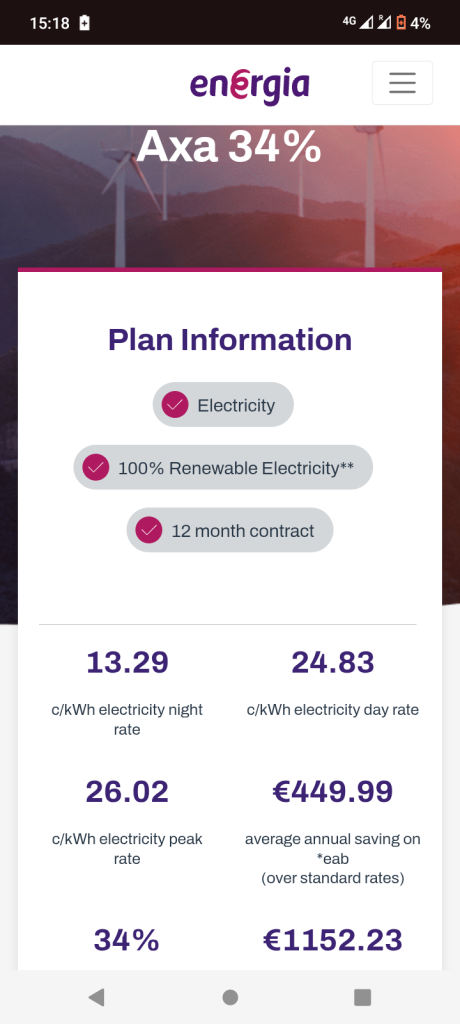Tap the 24.83 day rate value
Screen dimensions: 460x1024
pyautogui.click(x=333, y=662)
